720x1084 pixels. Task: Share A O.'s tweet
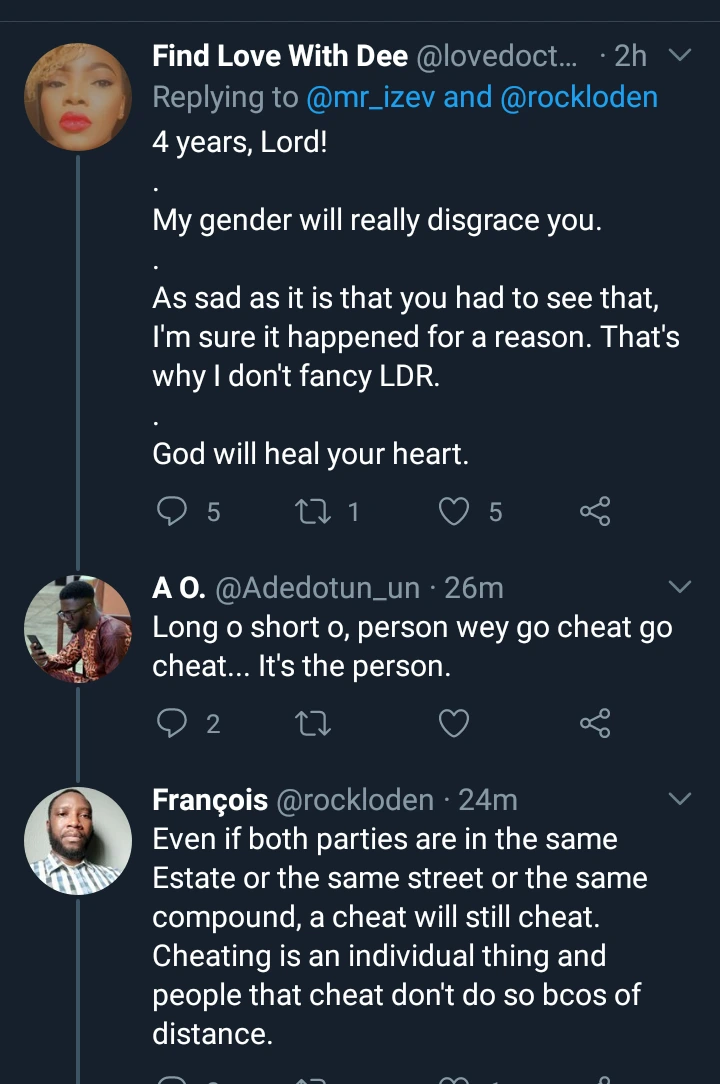click(x=594, y=722)
